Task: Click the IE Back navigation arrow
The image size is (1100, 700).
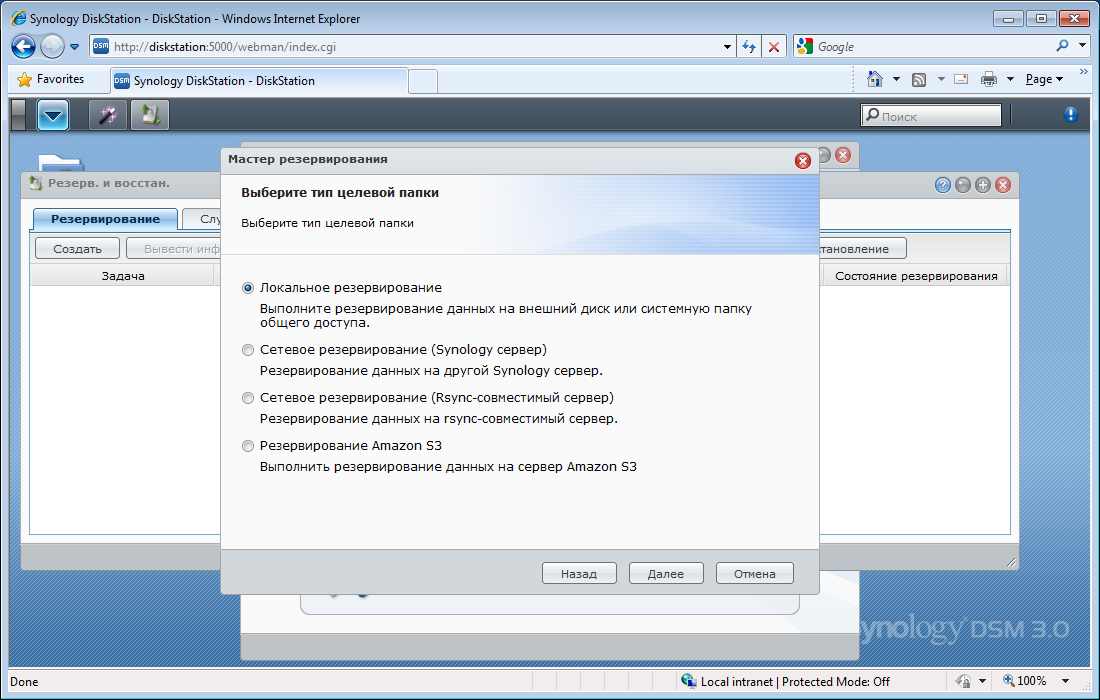Action: (x=23, y=47)
